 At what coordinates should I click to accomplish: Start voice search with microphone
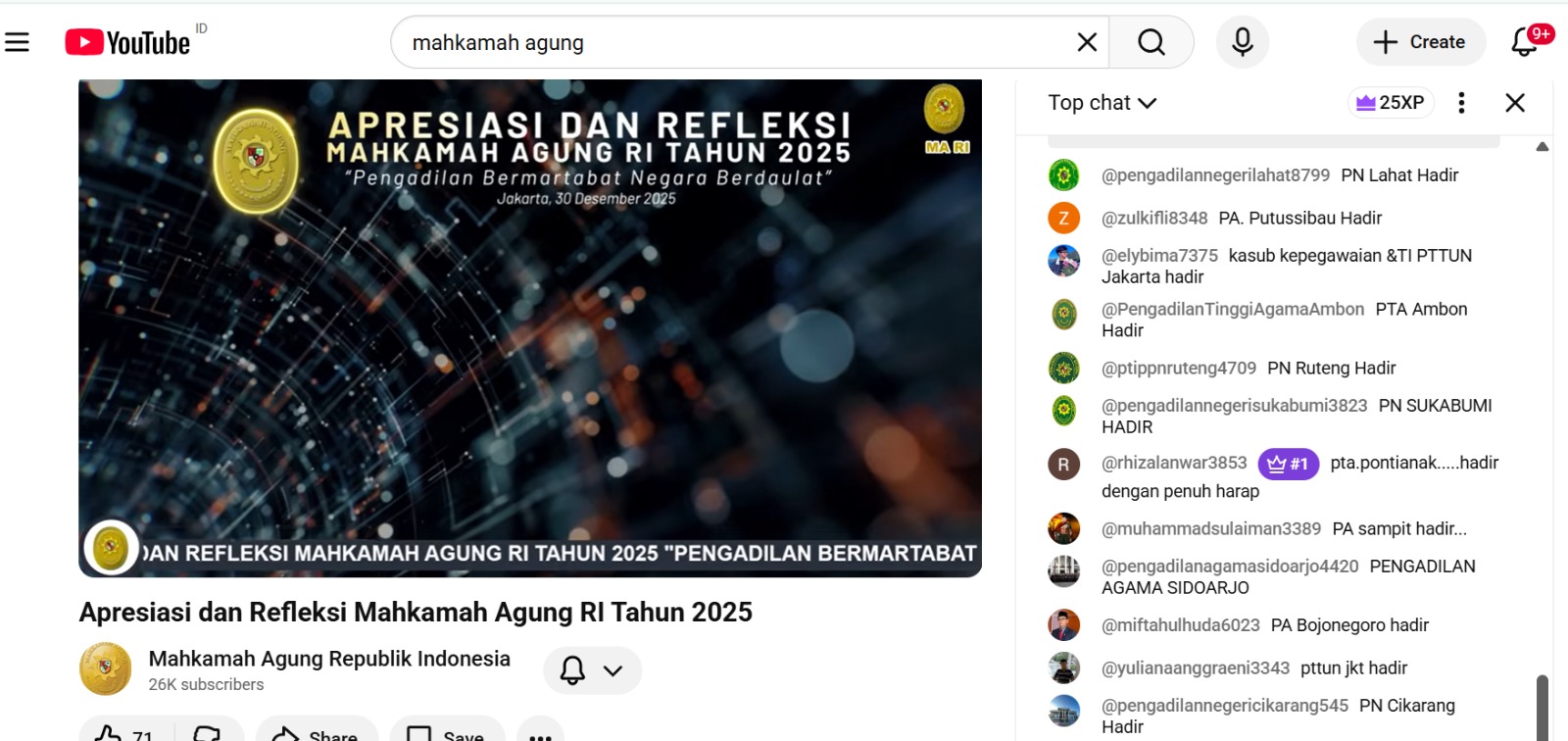(1243, 42)
